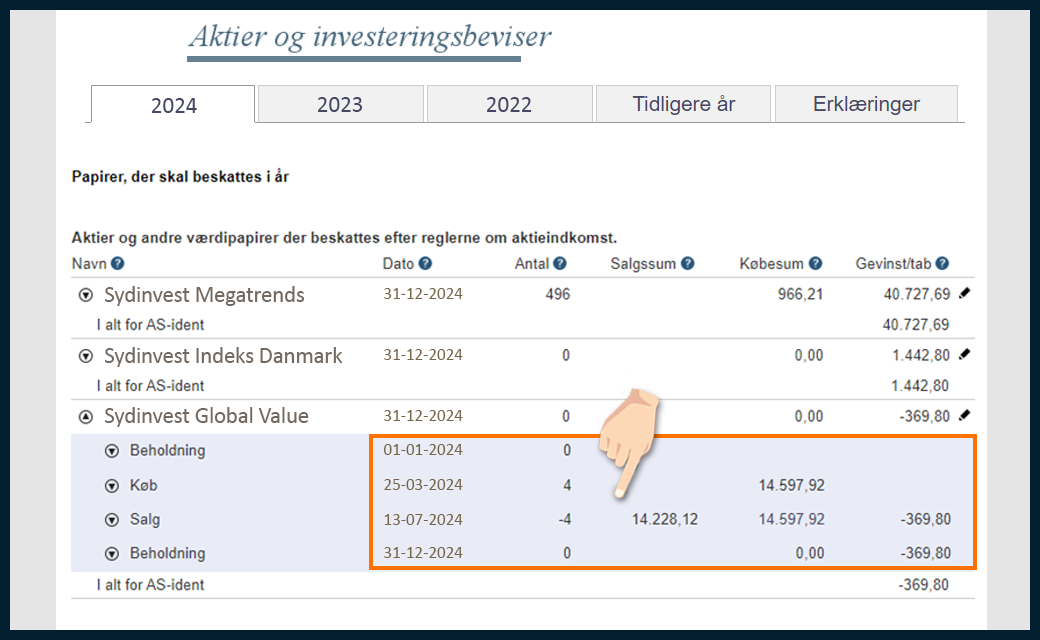
Task: Expand the Beholdning row dated 31-12-2024
Action: [x=112, y=554]
